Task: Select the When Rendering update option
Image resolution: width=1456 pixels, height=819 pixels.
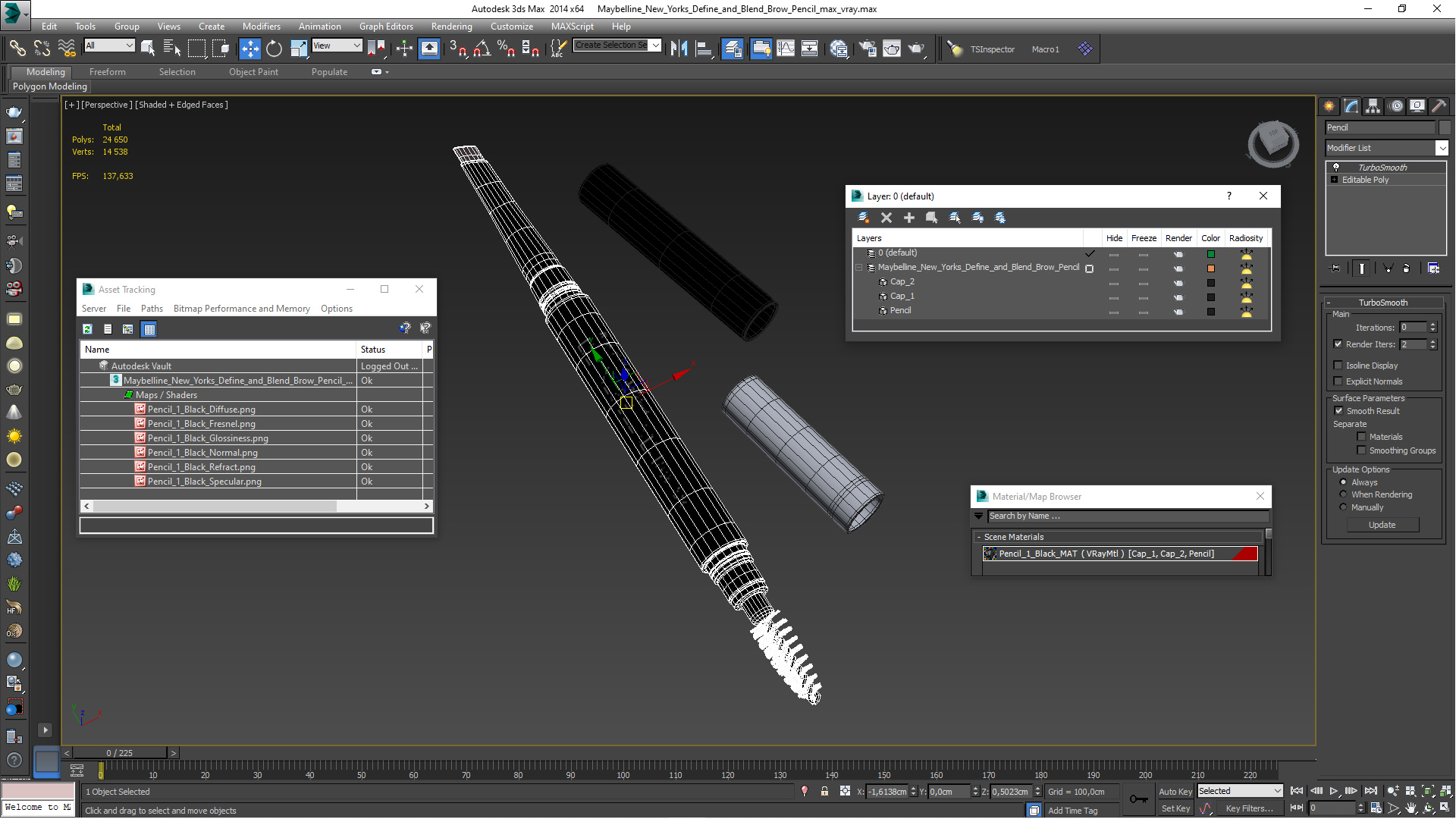Action: pyautogui.click(x=1343, y=494)
